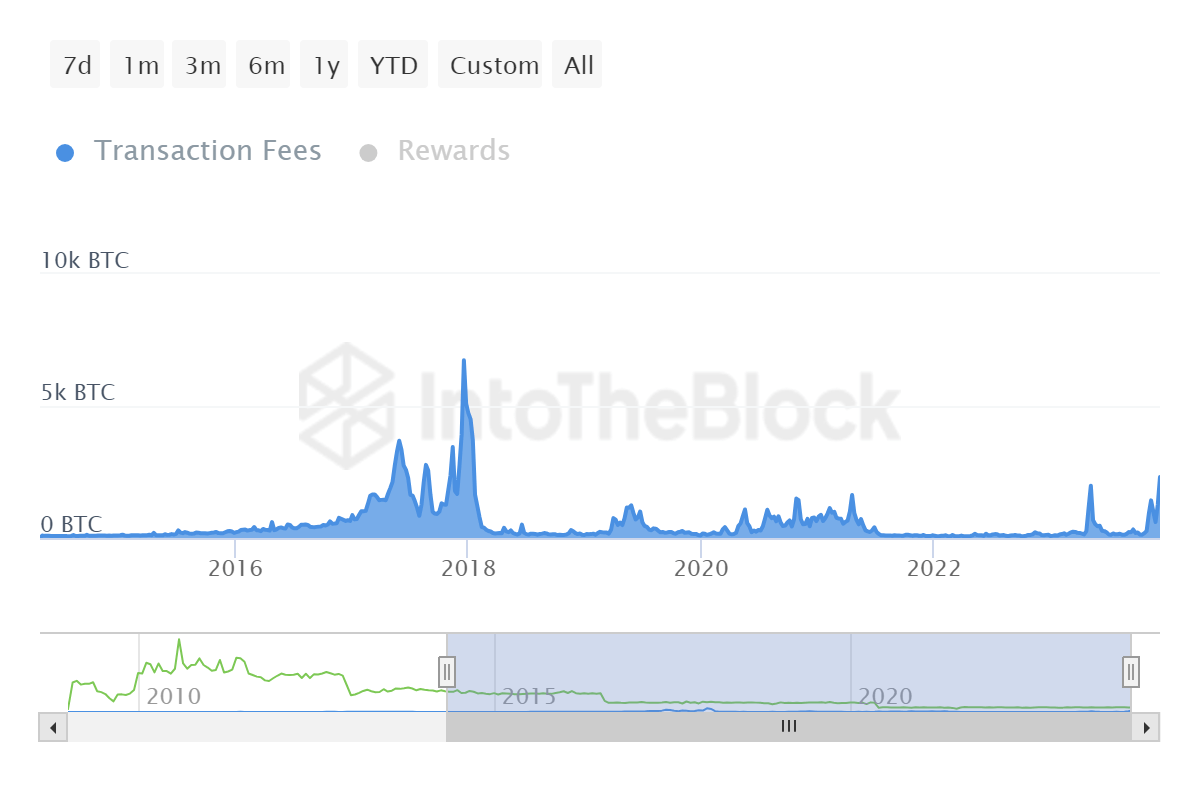Select the 1m time range
The image size is (1200, 800).
[x=137, y=64]
